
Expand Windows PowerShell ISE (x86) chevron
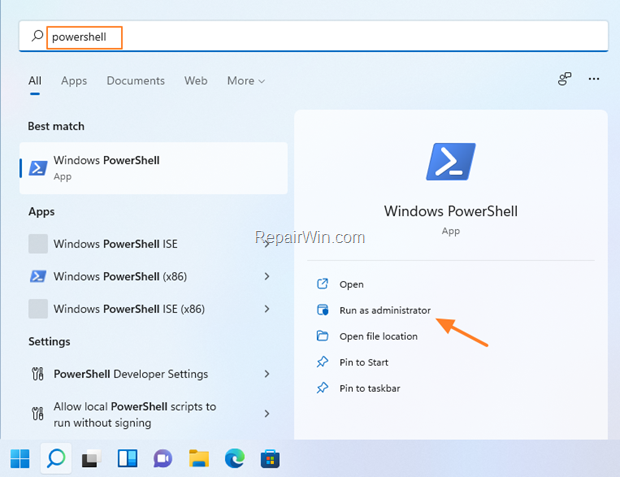267,309
